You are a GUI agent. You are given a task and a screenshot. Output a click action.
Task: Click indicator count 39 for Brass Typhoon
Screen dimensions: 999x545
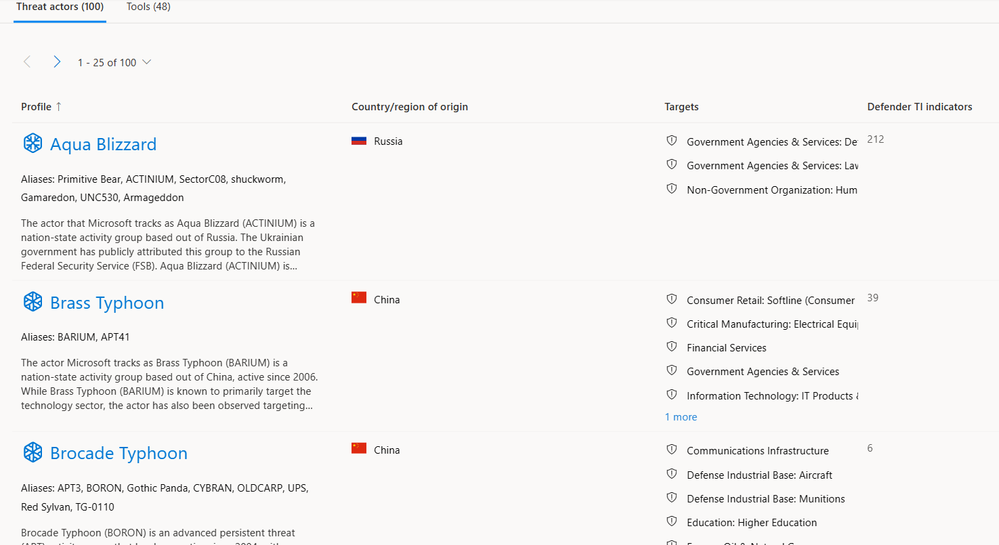pyautogui.click(x=873, y=298)
